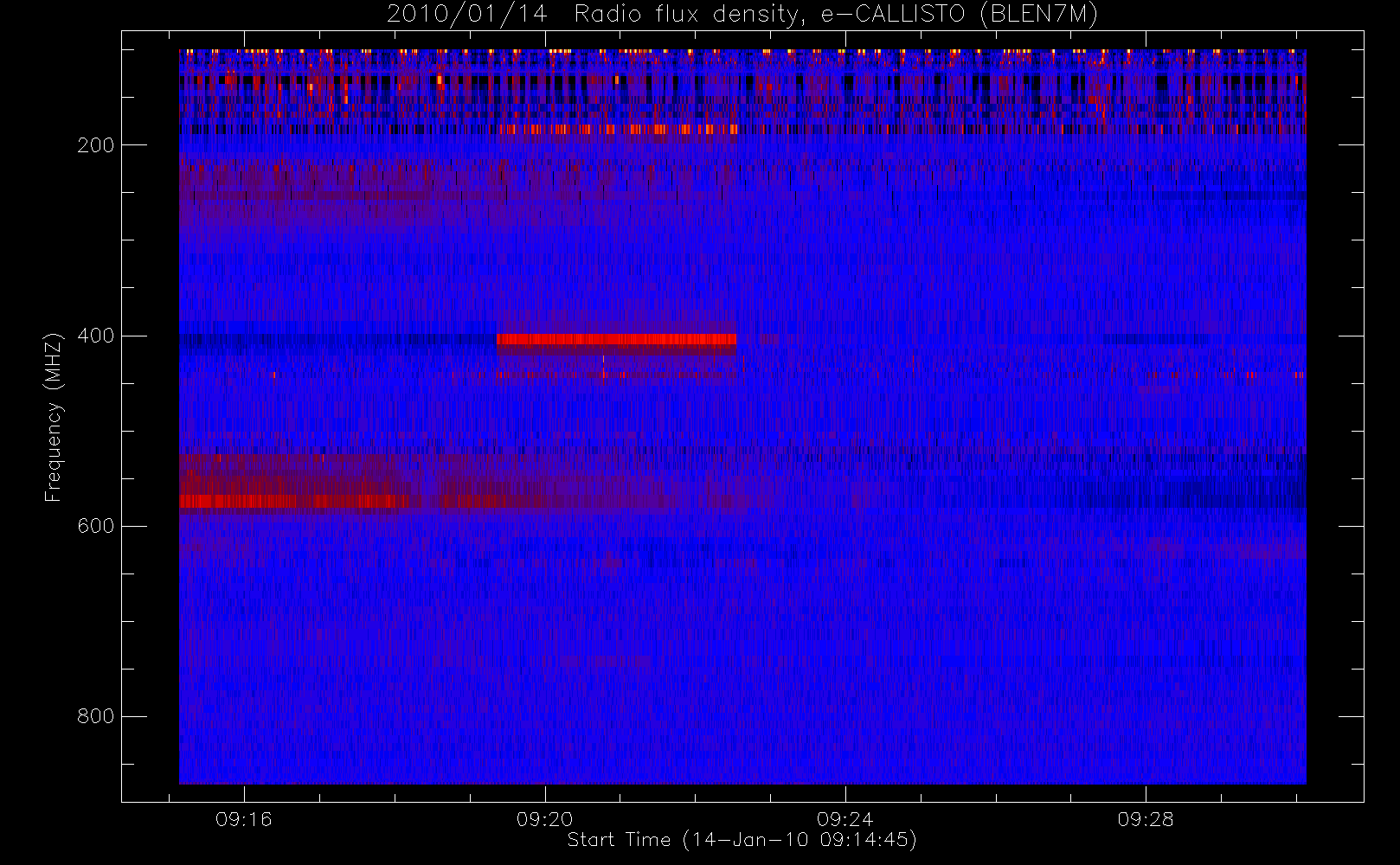
Task: Click the 'Frequency (MHZ)' axis label
Action: (x=54, y=417)
